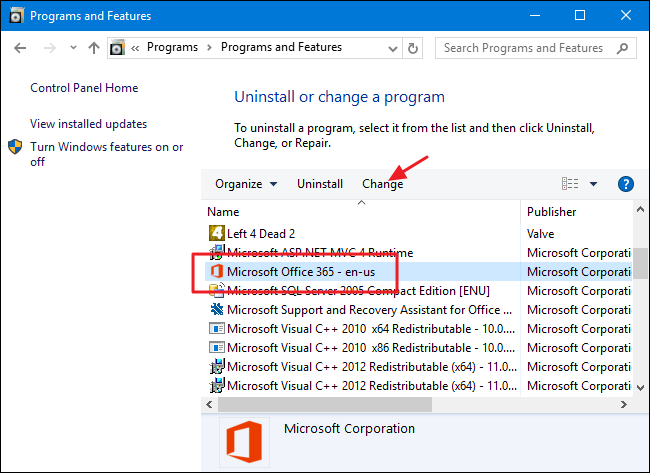
Task: Click the change view layout icon
Action: coord(570,184)
